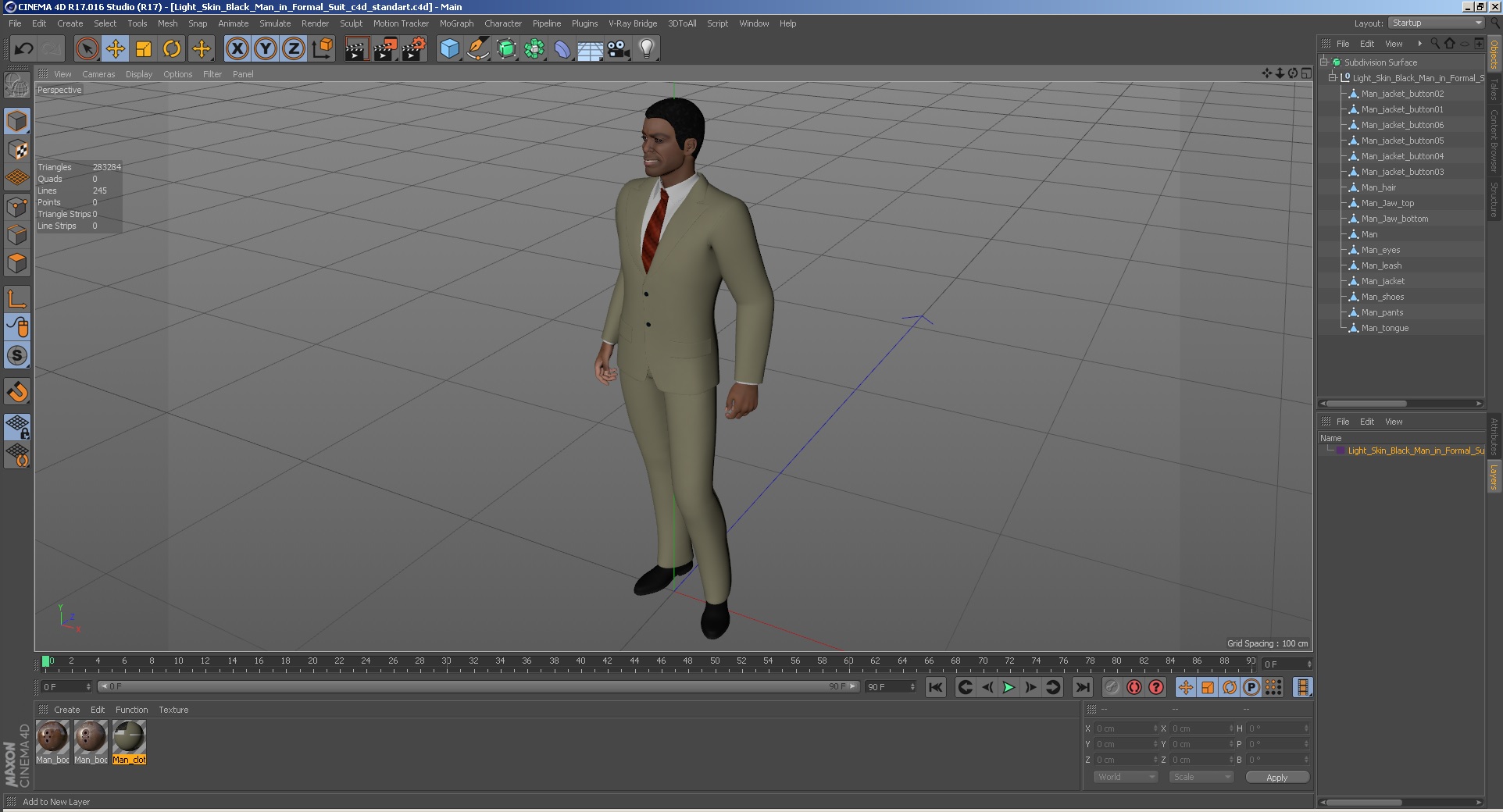The height and width of the screenshot is (812, 1503).
Task: Open Objects manager search icon
Action: point(1435,44)
